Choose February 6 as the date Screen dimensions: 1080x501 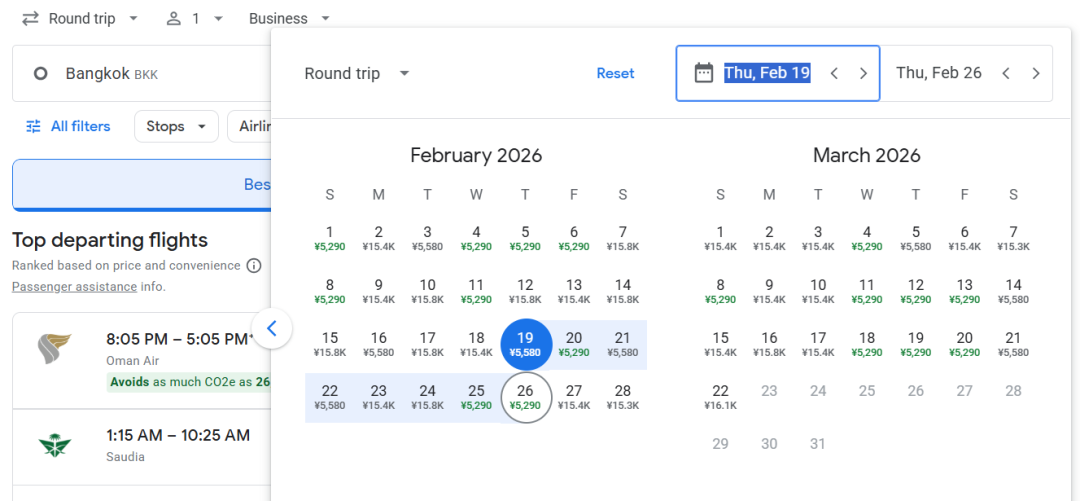574,238
